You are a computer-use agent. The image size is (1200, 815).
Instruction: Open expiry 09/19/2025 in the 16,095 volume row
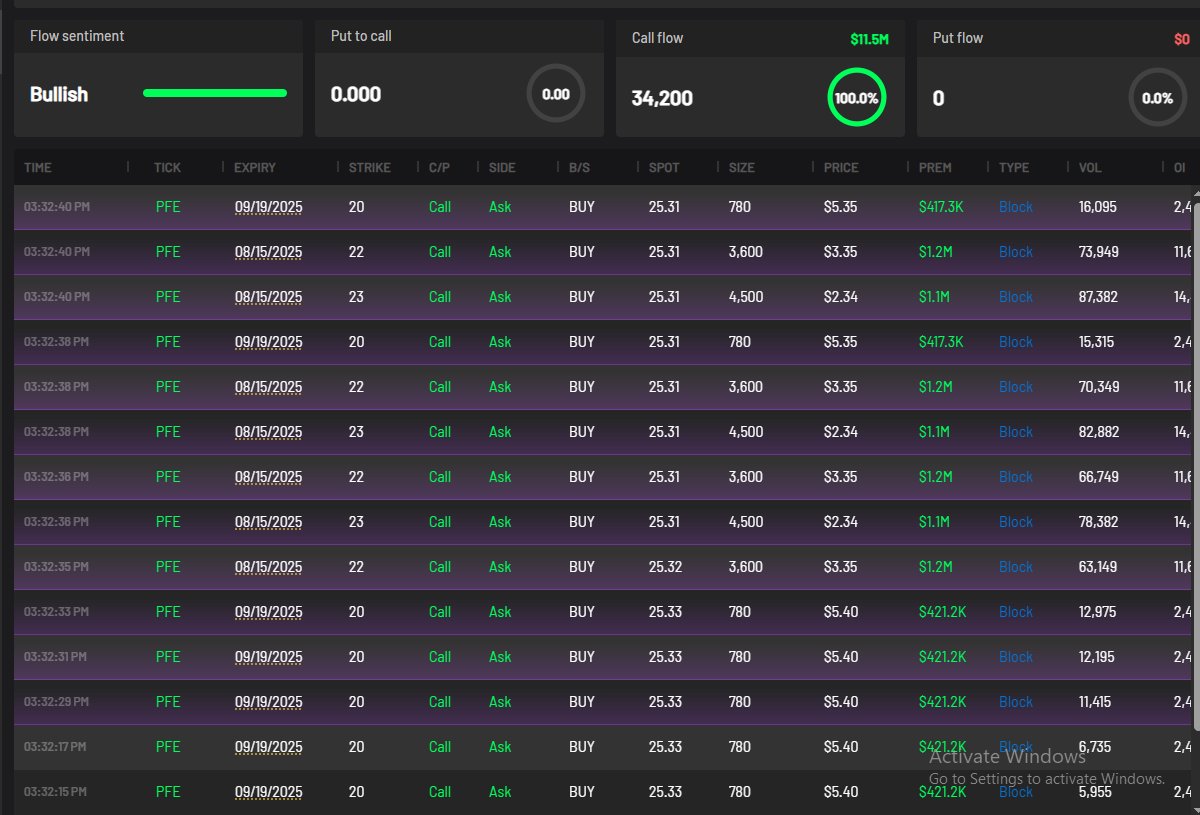pyautogui.click(x=268, y=208)
